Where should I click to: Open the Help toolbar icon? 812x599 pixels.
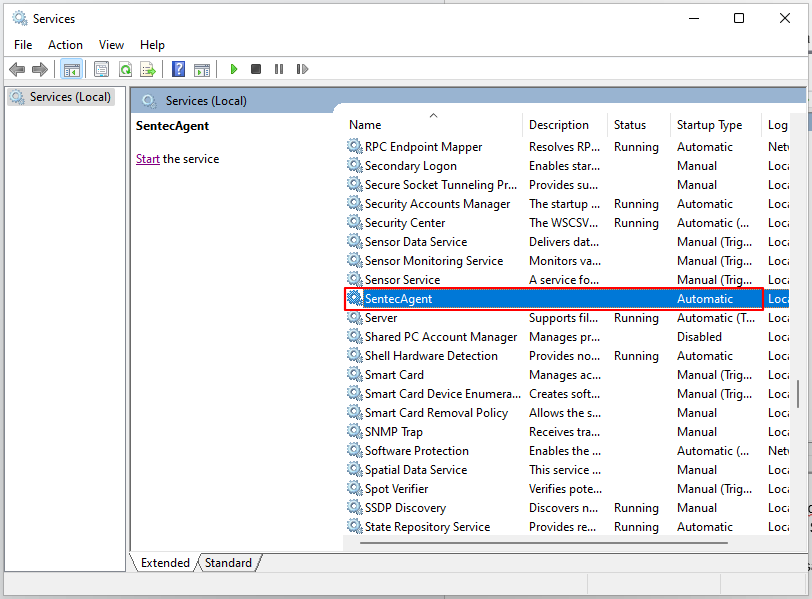pos(178,69)
